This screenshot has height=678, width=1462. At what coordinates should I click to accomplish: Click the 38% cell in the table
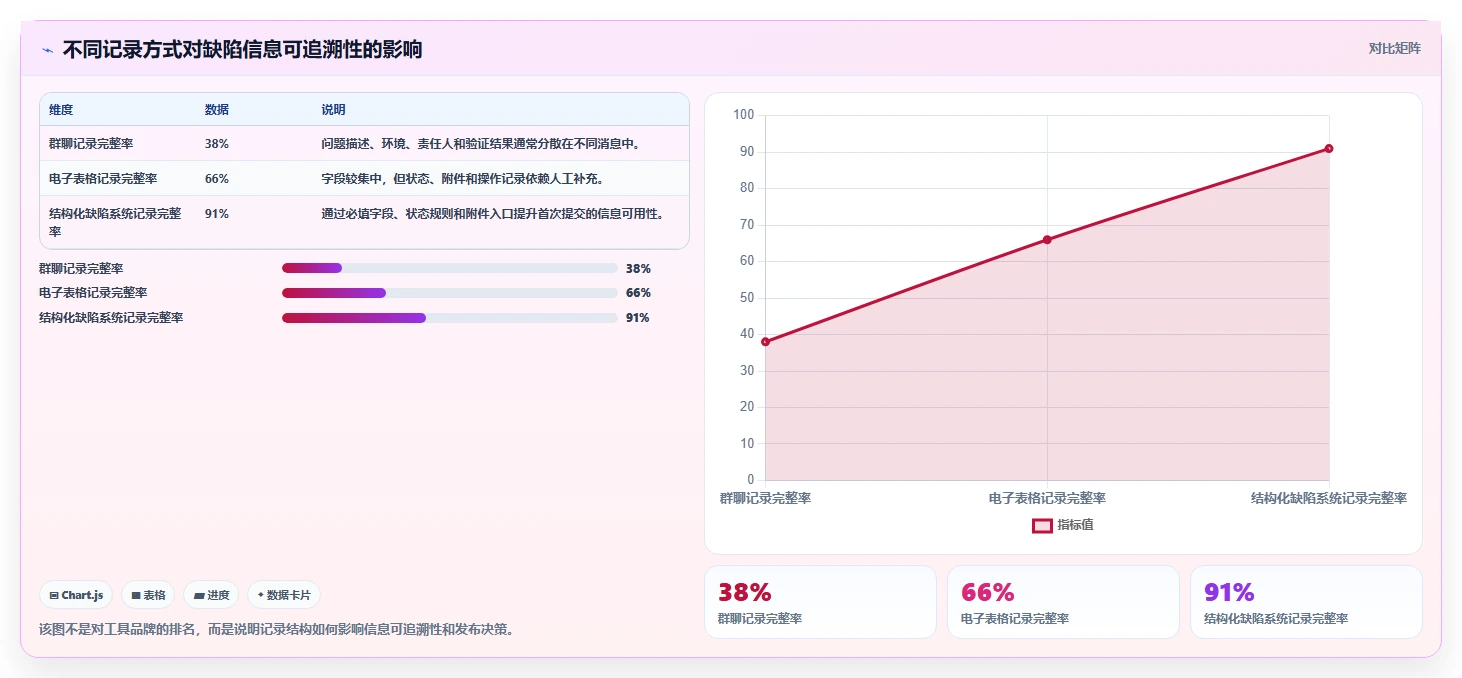click(217, 144)
